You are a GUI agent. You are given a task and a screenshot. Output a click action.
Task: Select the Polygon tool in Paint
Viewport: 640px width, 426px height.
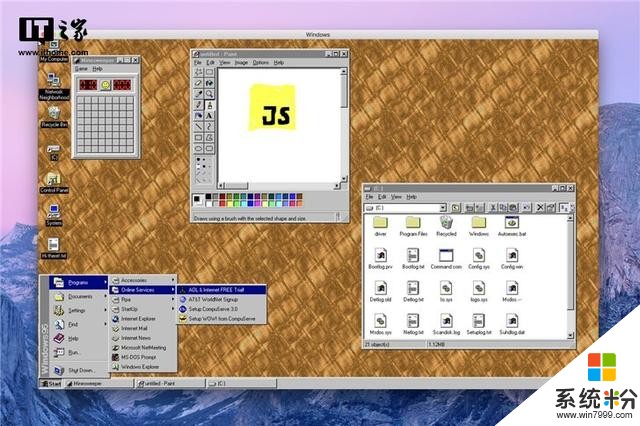point(209,138)
